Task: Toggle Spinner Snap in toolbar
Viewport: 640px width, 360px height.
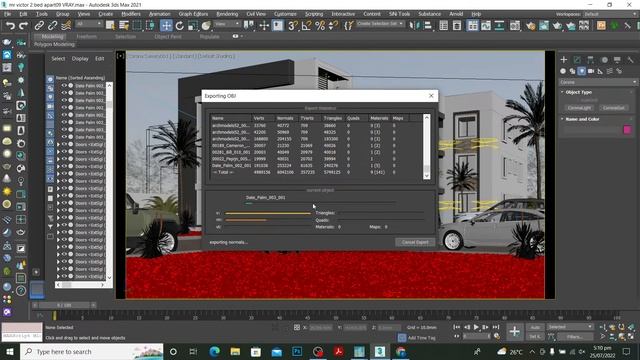Action: tap(333, 26)
